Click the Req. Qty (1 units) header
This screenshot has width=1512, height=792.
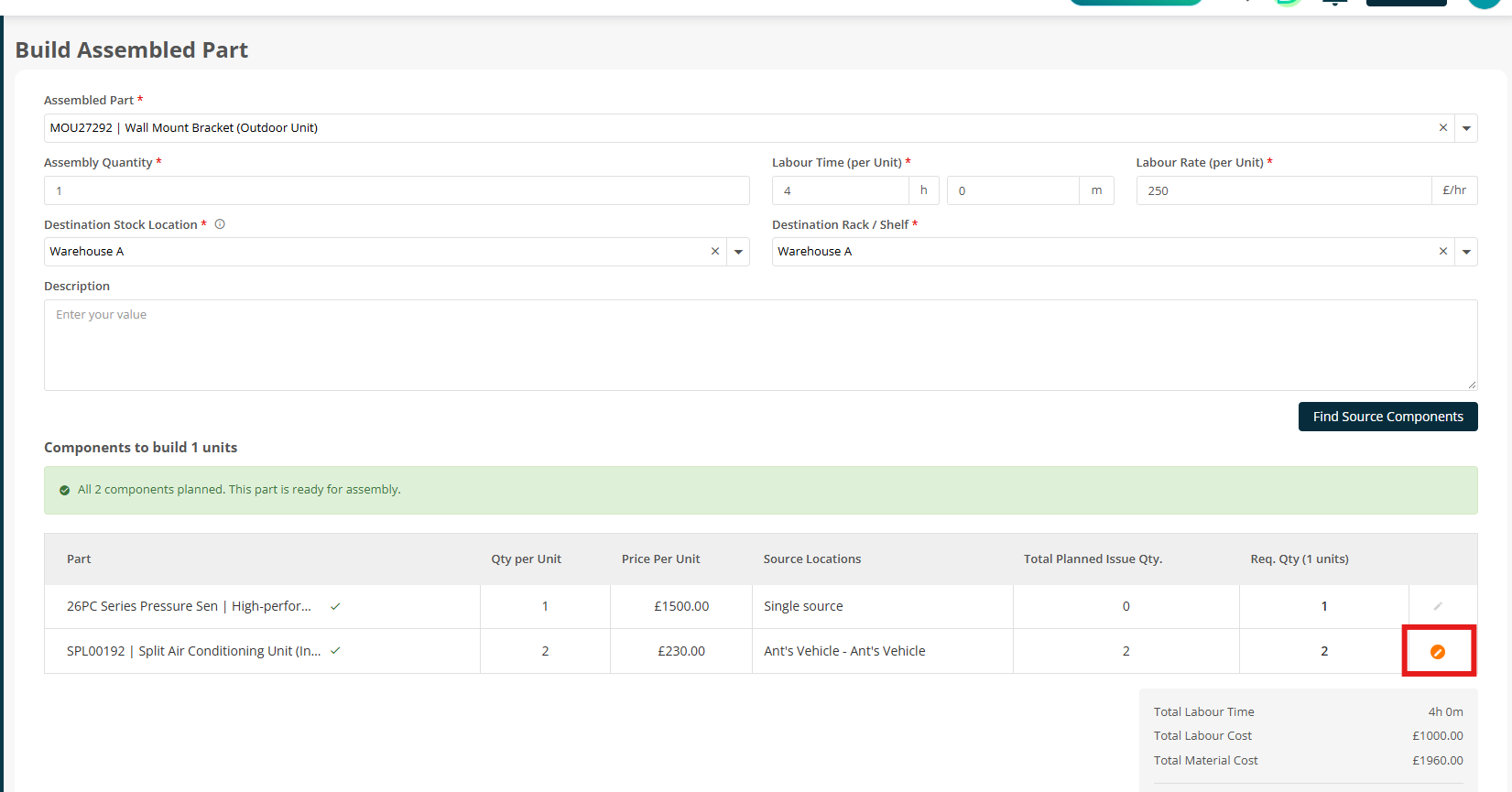(x=1300, y=559)
